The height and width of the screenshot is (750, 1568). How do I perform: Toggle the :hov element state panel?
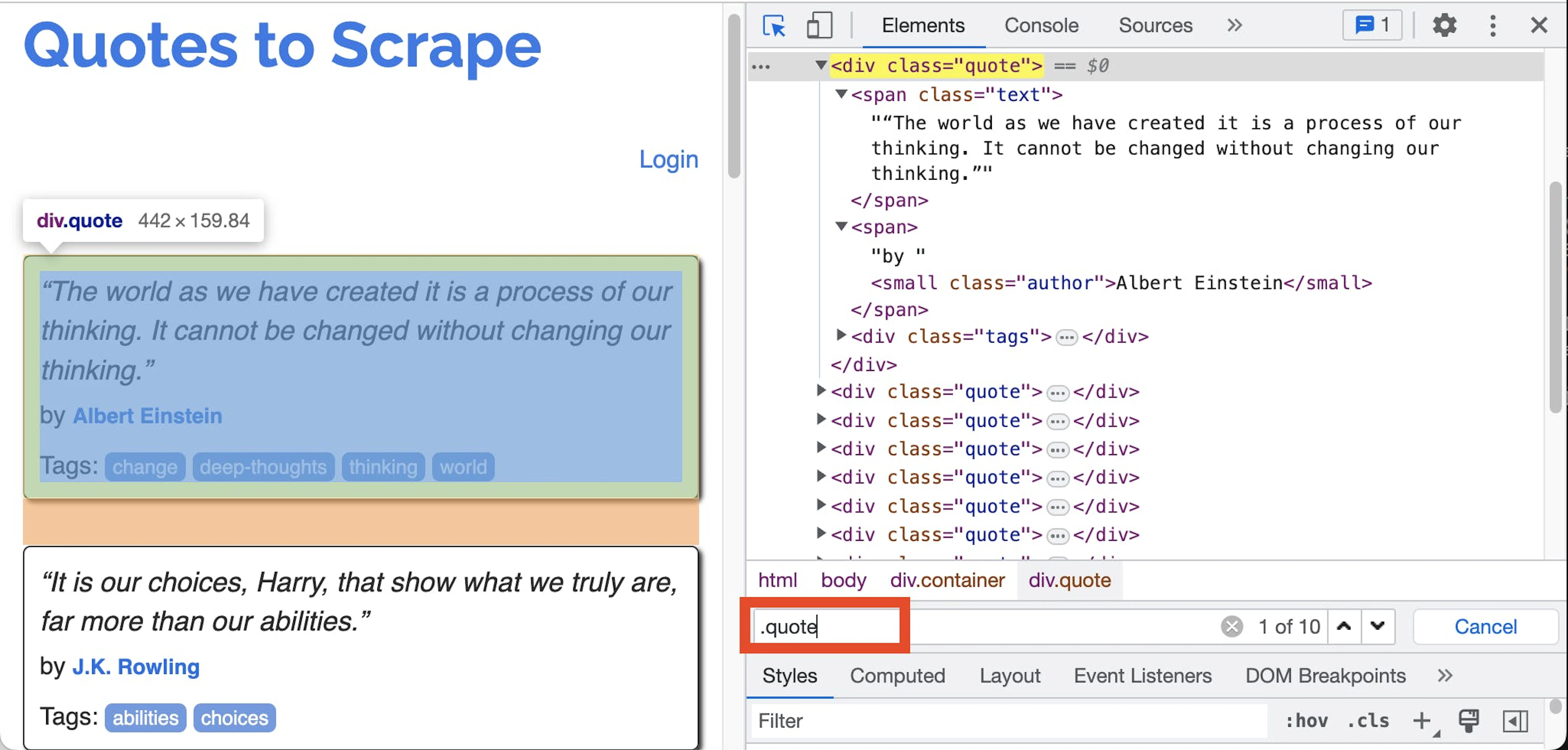click(1306, 721)
